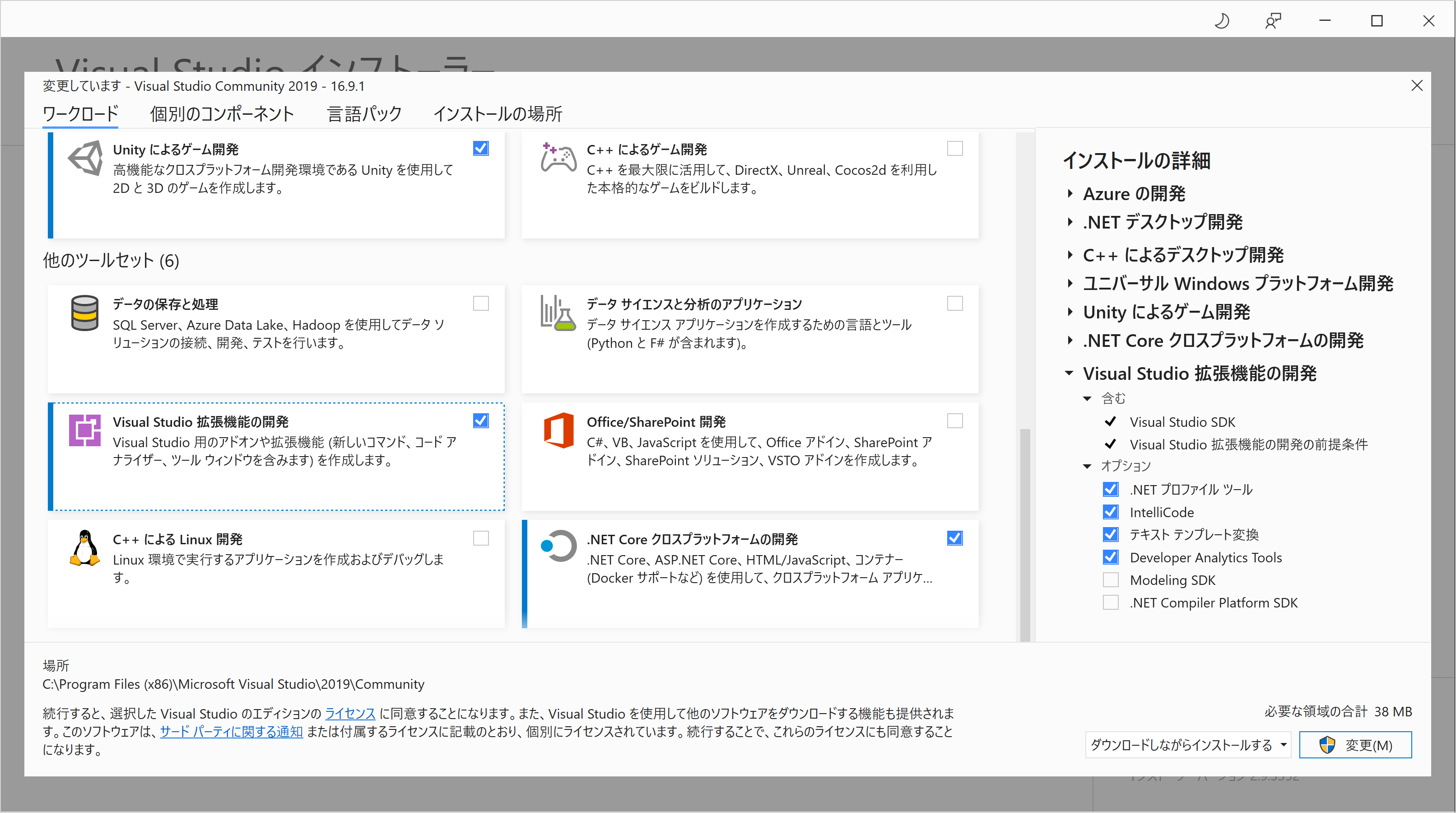Expand the Azure の開発 details section
The width and height of the screenshot is (1456, 813).
pyautogui.click(x=1070, y=193)
